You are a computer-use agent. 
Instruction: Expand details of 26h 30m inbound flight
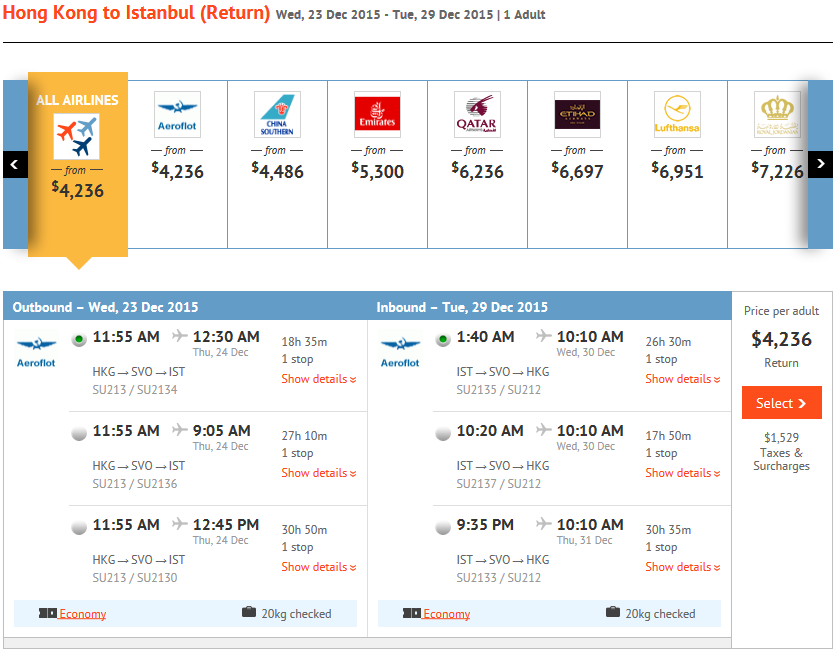pos(682,379)
